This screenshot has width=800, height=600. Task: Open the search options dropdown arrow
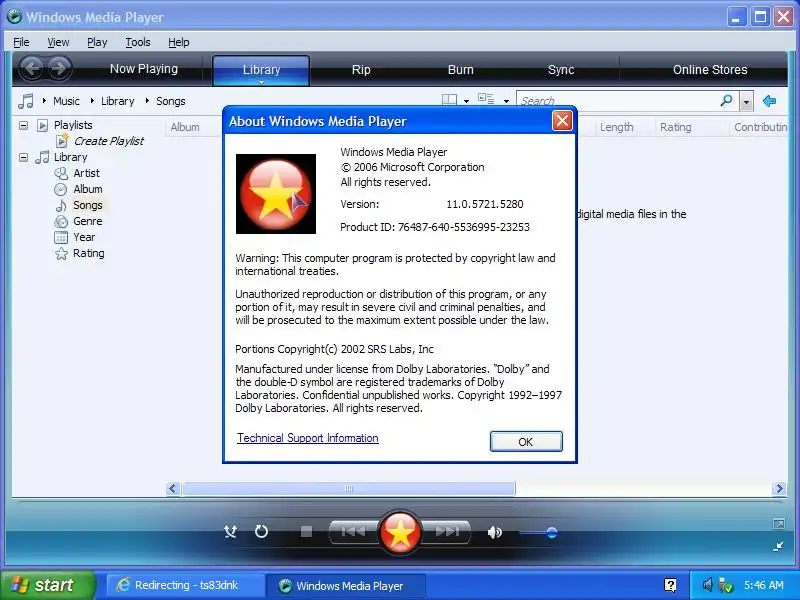pyautogui.click(x=746, y=102)
